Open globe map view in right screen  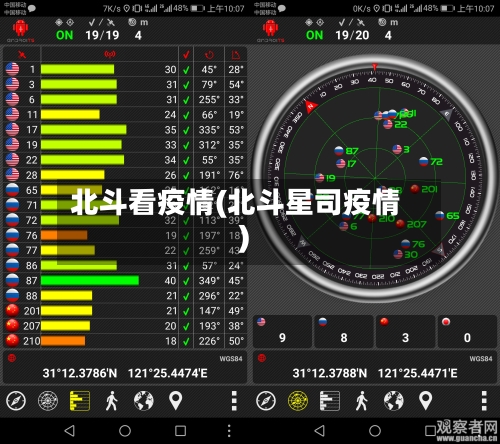[x=394, y=401]
